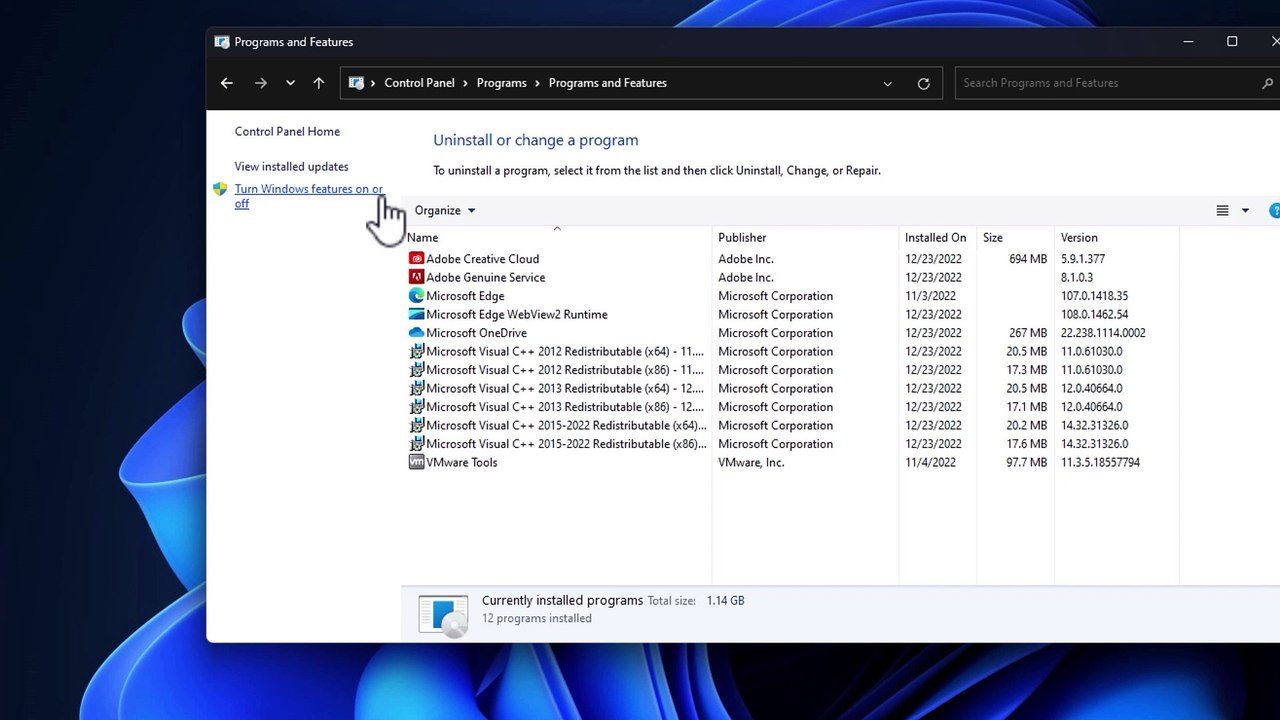Click Turn Windows features on or off
1280x720 pixels.
[x=309, y=196]
